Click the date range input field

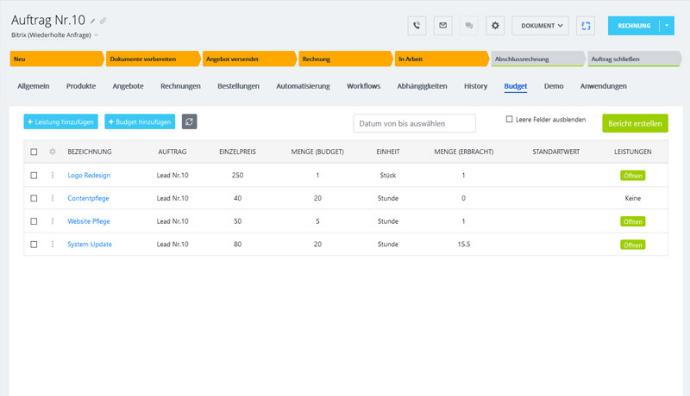(414, 124)
